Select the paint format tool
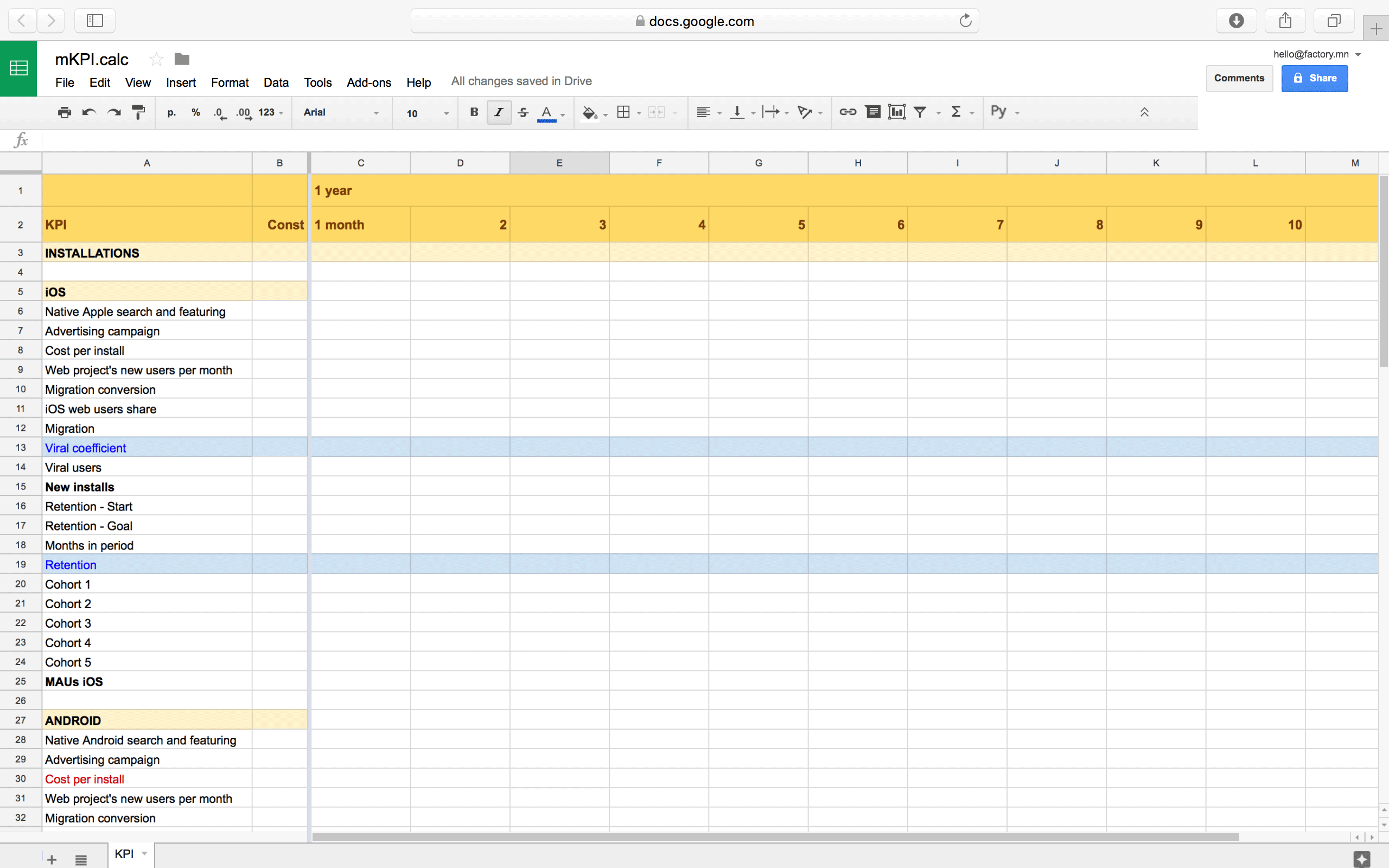This screenshot has height=868, width=1389. (138, 112)
